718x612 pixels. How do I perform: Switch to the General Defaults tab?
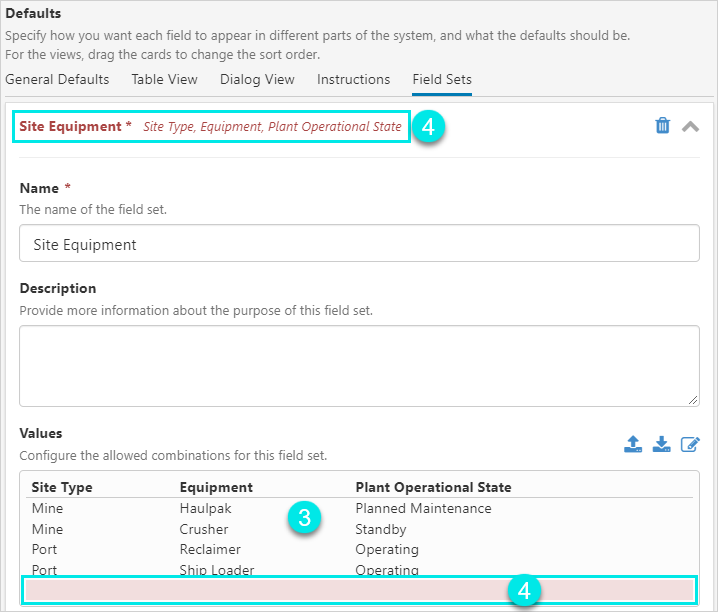click(x=57, y=79)
